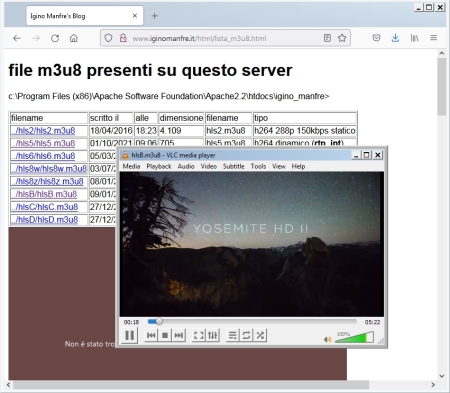
Task: Open Firefox downloads panel
Action: pos(395,38)
